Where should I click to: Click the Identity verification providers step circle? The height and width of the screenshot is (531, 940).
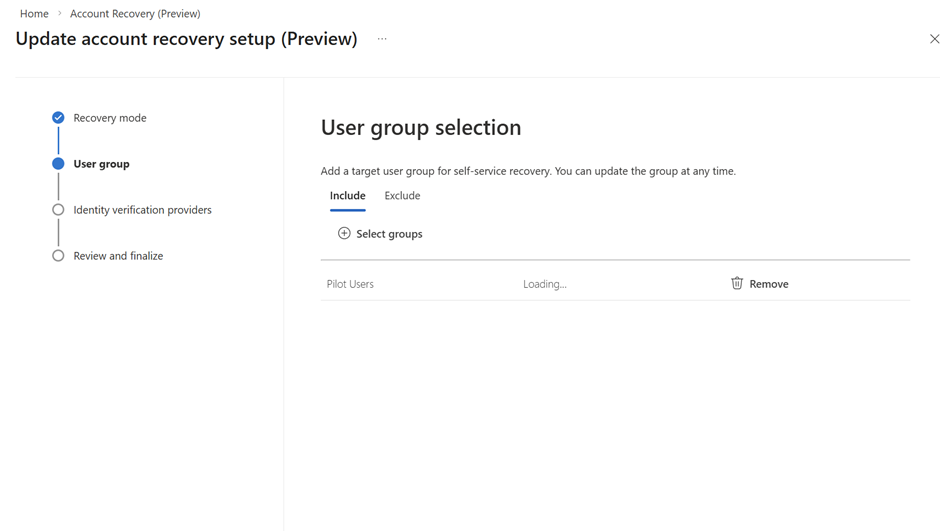pyautogui.click(x=58, y=210)
